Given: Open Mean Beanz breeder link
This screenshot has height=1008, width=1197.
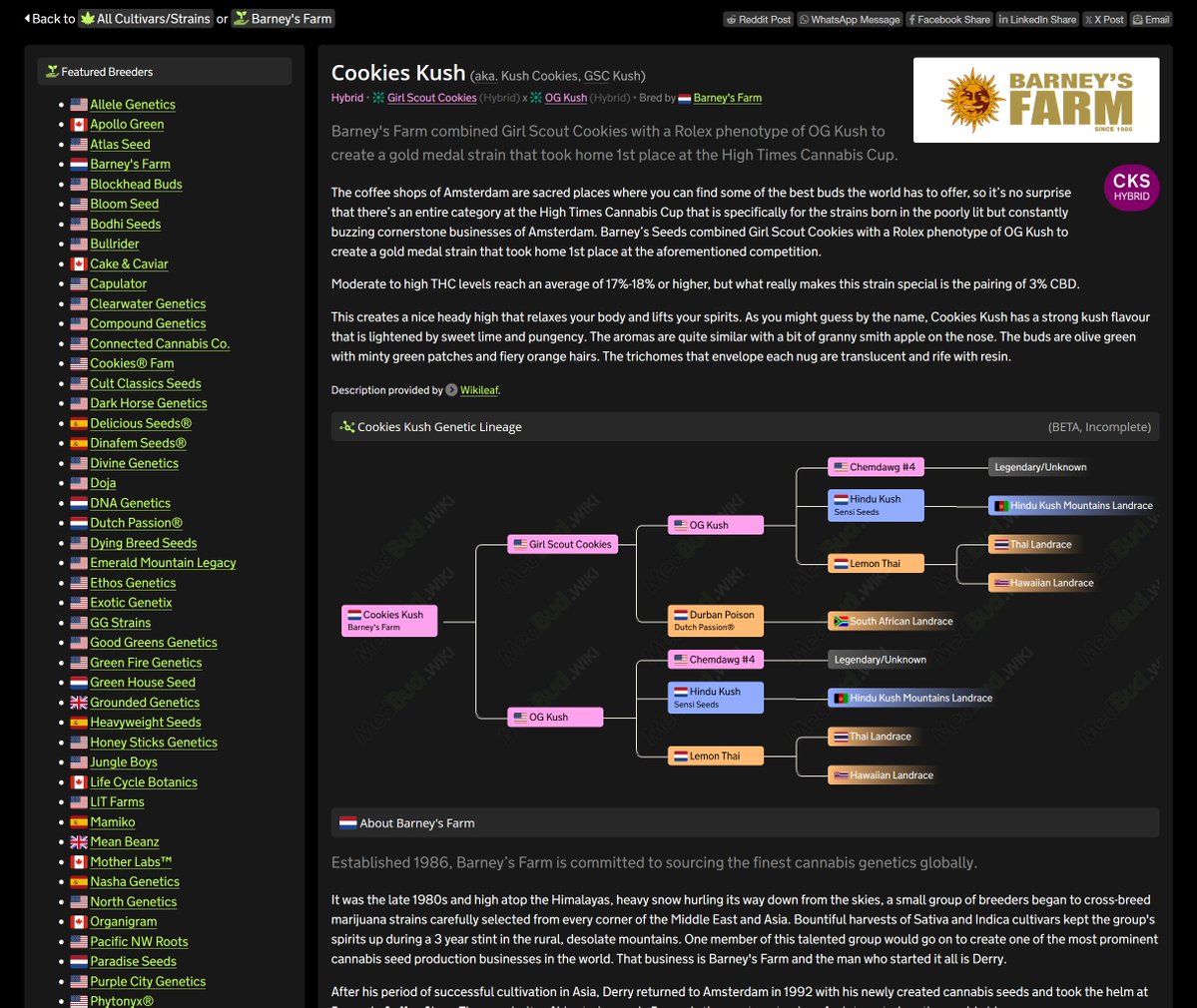Looking at the screenshot, I should click(x=125, y=841).
